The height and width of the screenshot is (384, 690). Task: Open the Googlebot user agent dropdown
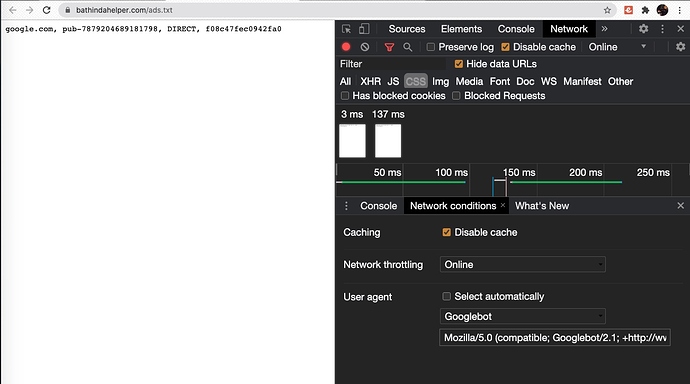point(522,316)
